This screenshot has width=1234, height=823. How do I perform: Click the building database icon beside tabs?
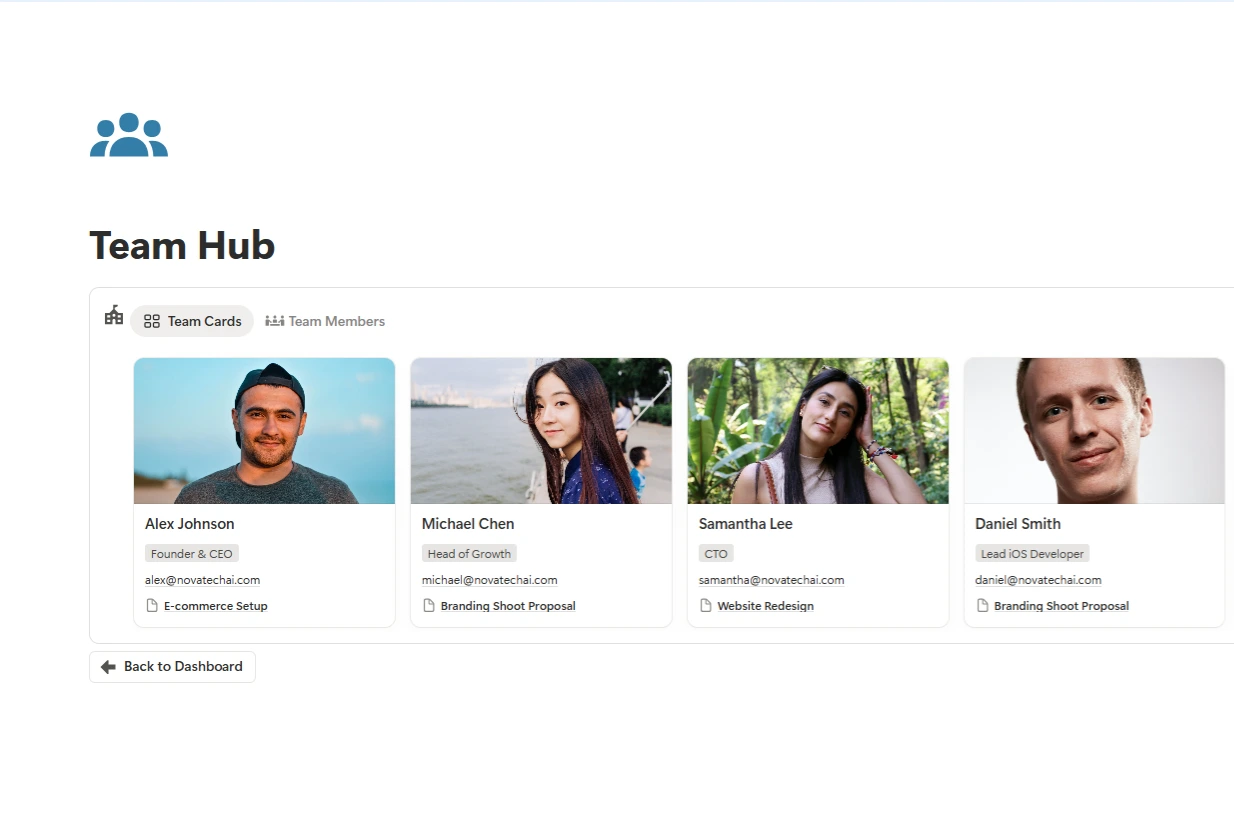tap(114, 315)
